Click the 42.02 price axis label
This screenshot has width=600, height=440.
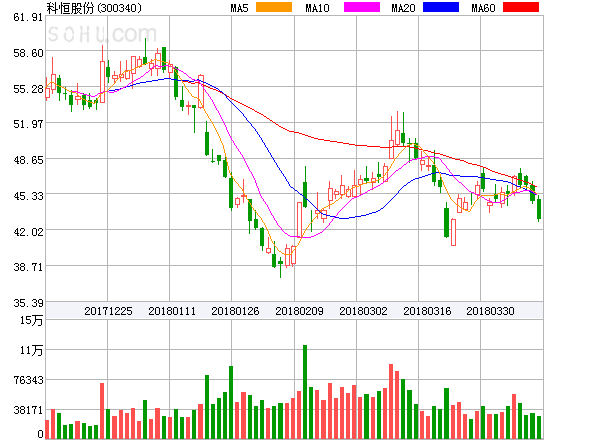(28, 232)
